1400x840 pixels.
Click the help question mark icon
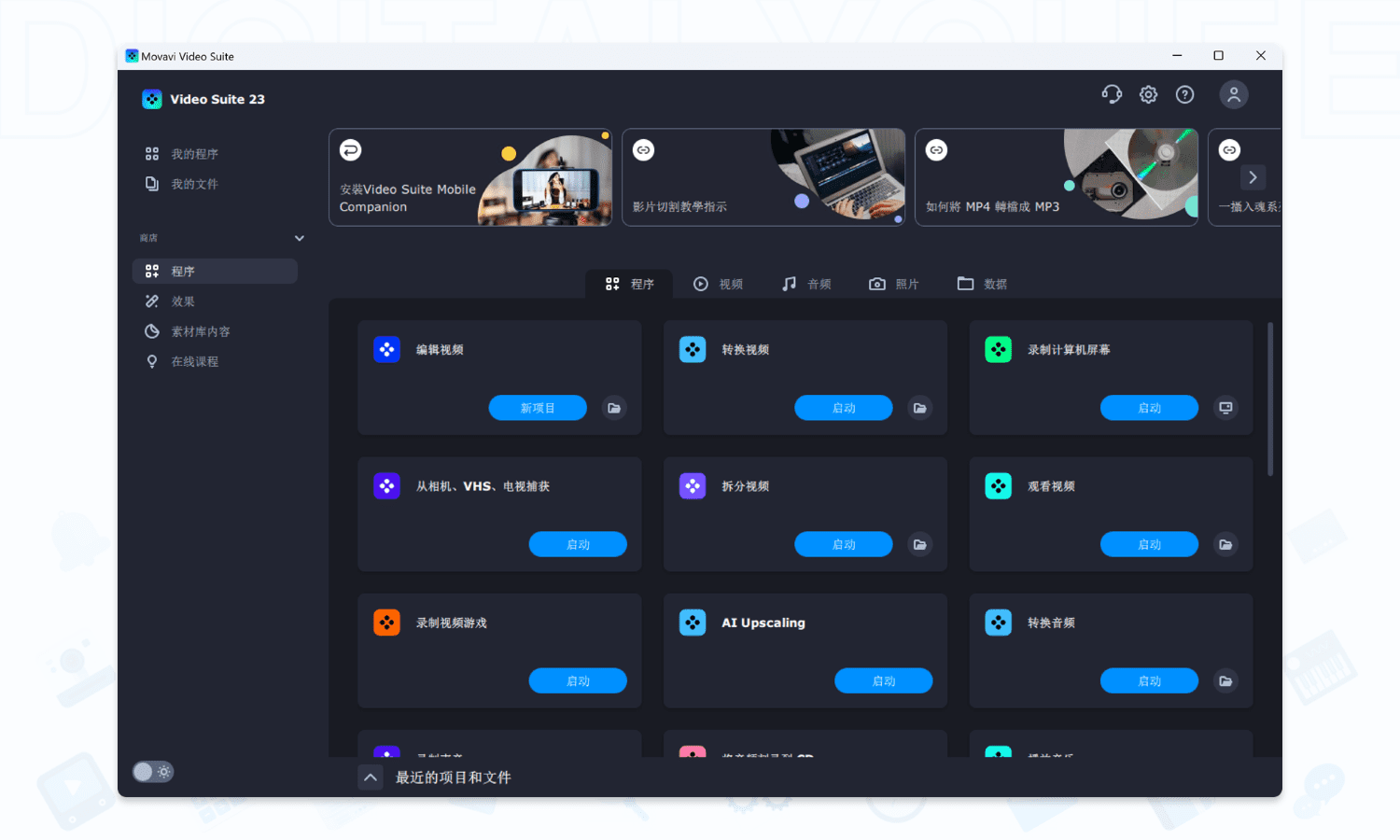tap(1184, 94)
